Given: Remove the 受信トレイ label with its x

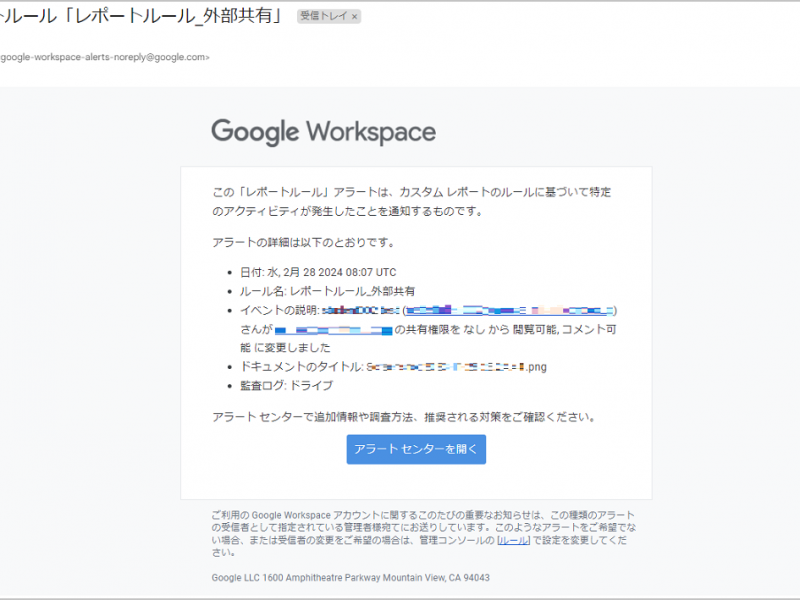Looking at the screenshot, I should click(355, 17).
